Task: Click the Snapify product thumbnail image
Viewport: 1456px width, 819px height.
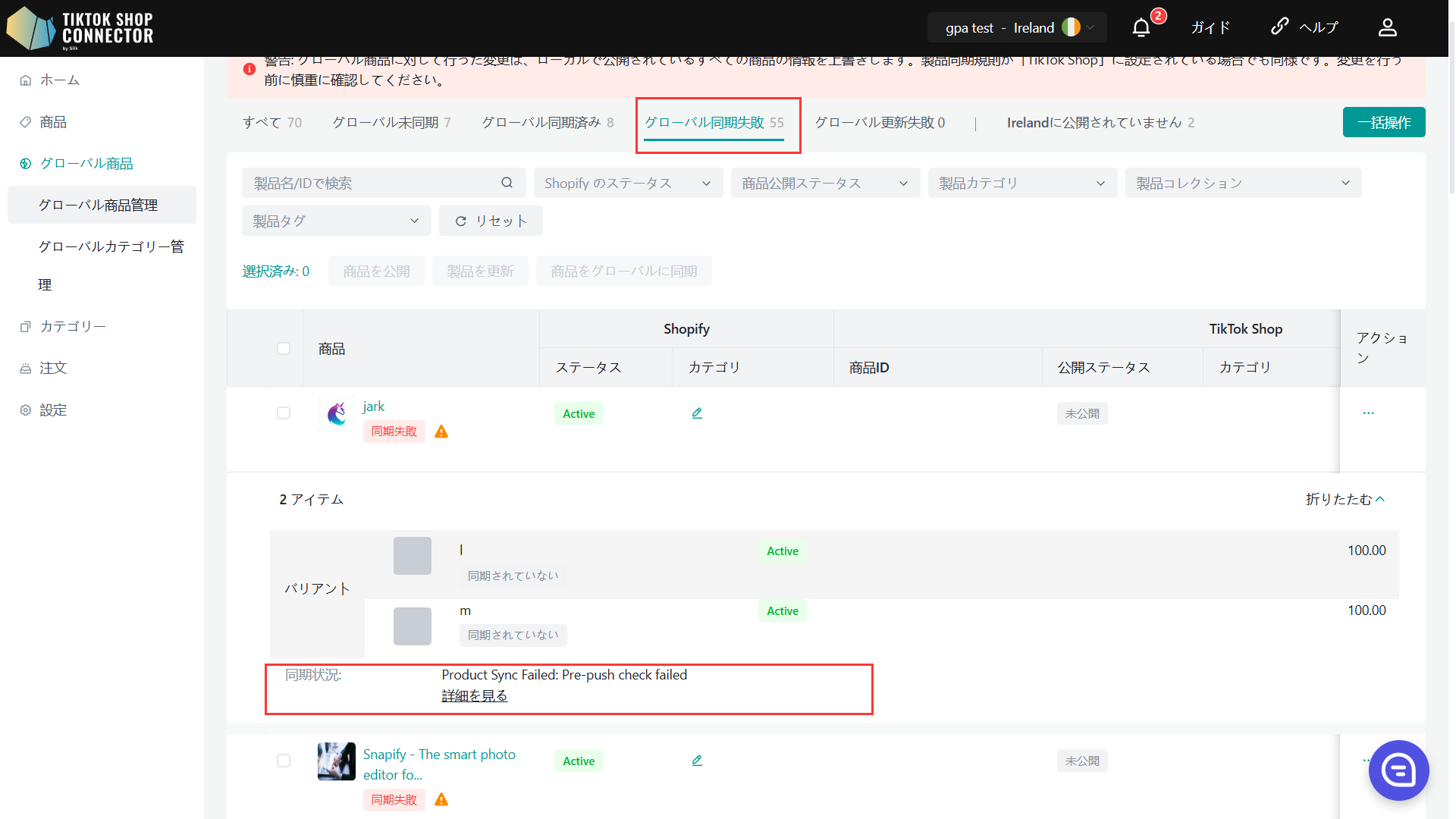Action: point(337,761)
